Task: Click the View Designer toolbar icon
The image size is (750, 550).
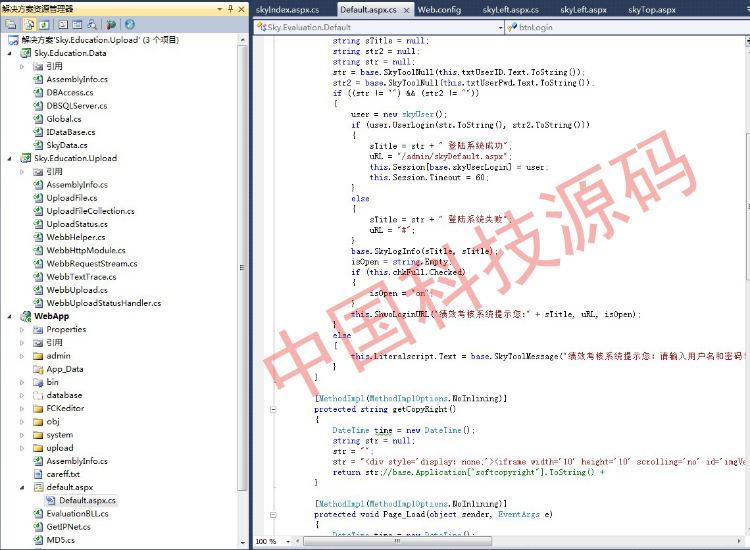Action: pyautogui.click(x=77, y=24)
